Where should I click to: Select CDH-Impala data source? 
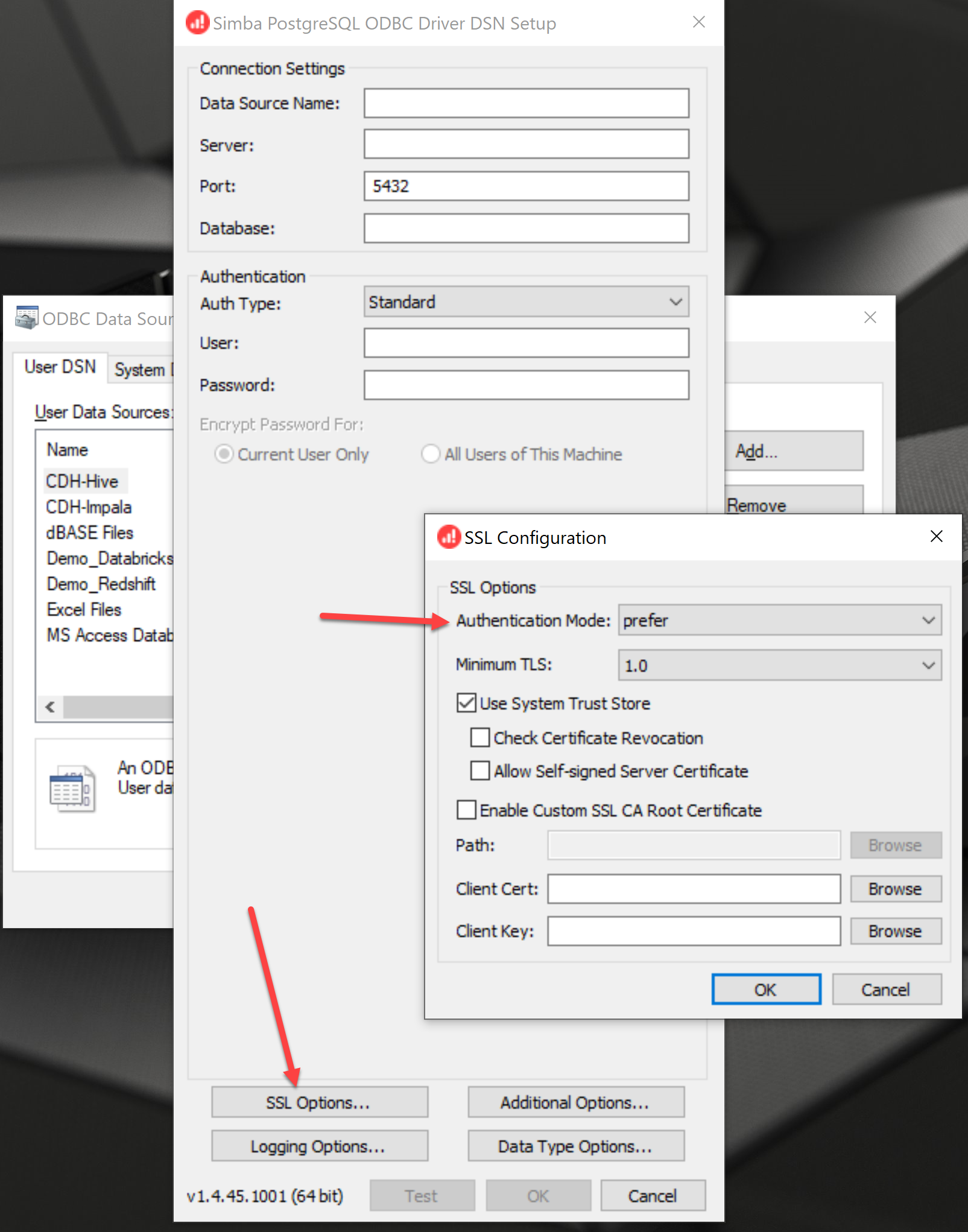click(89, 507)
